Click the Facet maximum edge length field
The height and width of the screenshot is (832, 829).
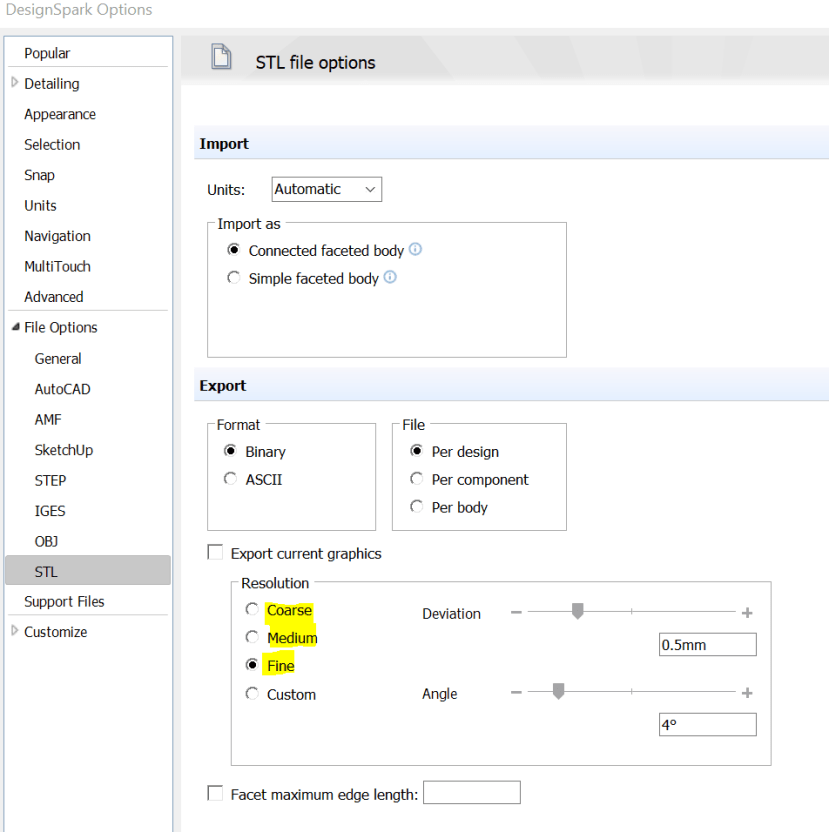tap(472, 792)
